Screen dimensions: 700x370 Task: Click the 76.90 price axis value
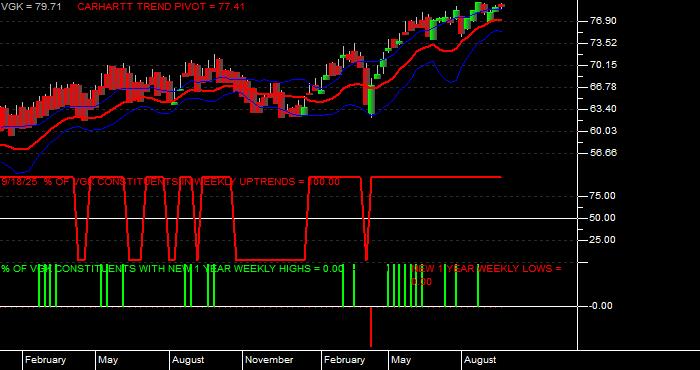point(603,21)
